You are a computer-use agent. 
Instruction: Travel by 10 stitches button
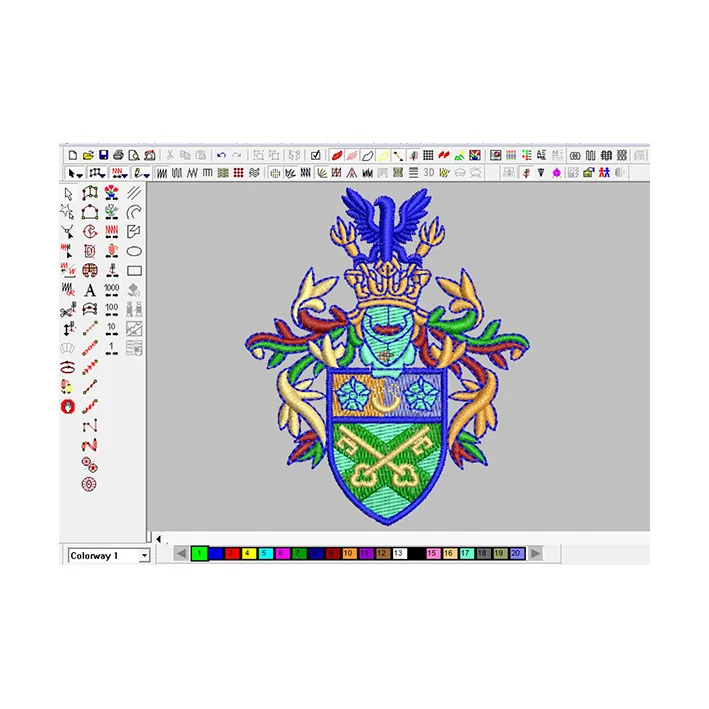click(112, 328)
